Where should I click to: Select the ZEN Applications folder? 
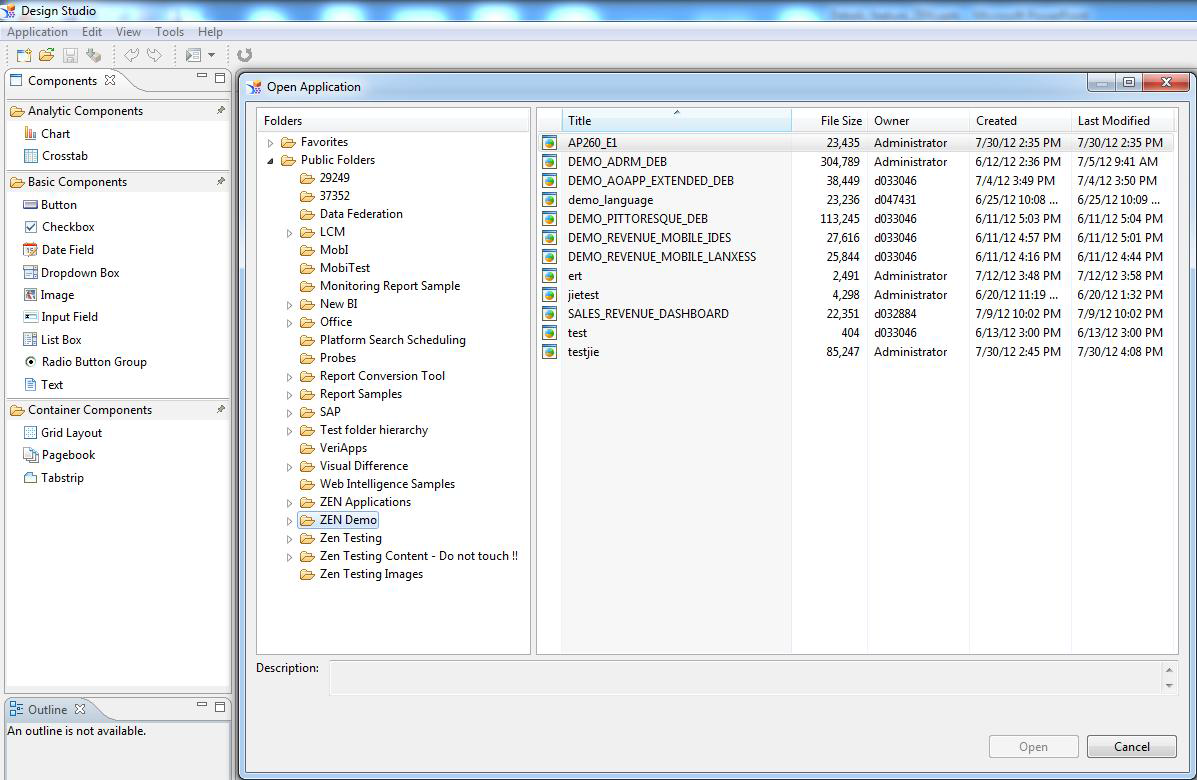click(x=365, y=502)
